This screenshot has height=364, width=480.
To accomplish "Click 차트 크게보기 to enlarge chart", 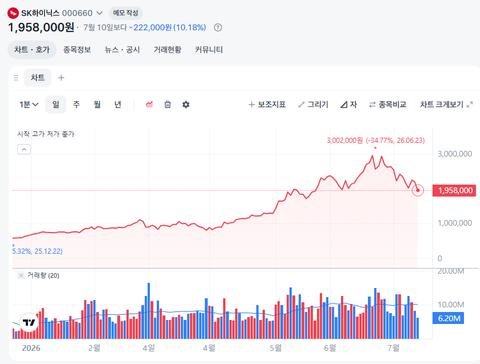I will tap(446, 105).
